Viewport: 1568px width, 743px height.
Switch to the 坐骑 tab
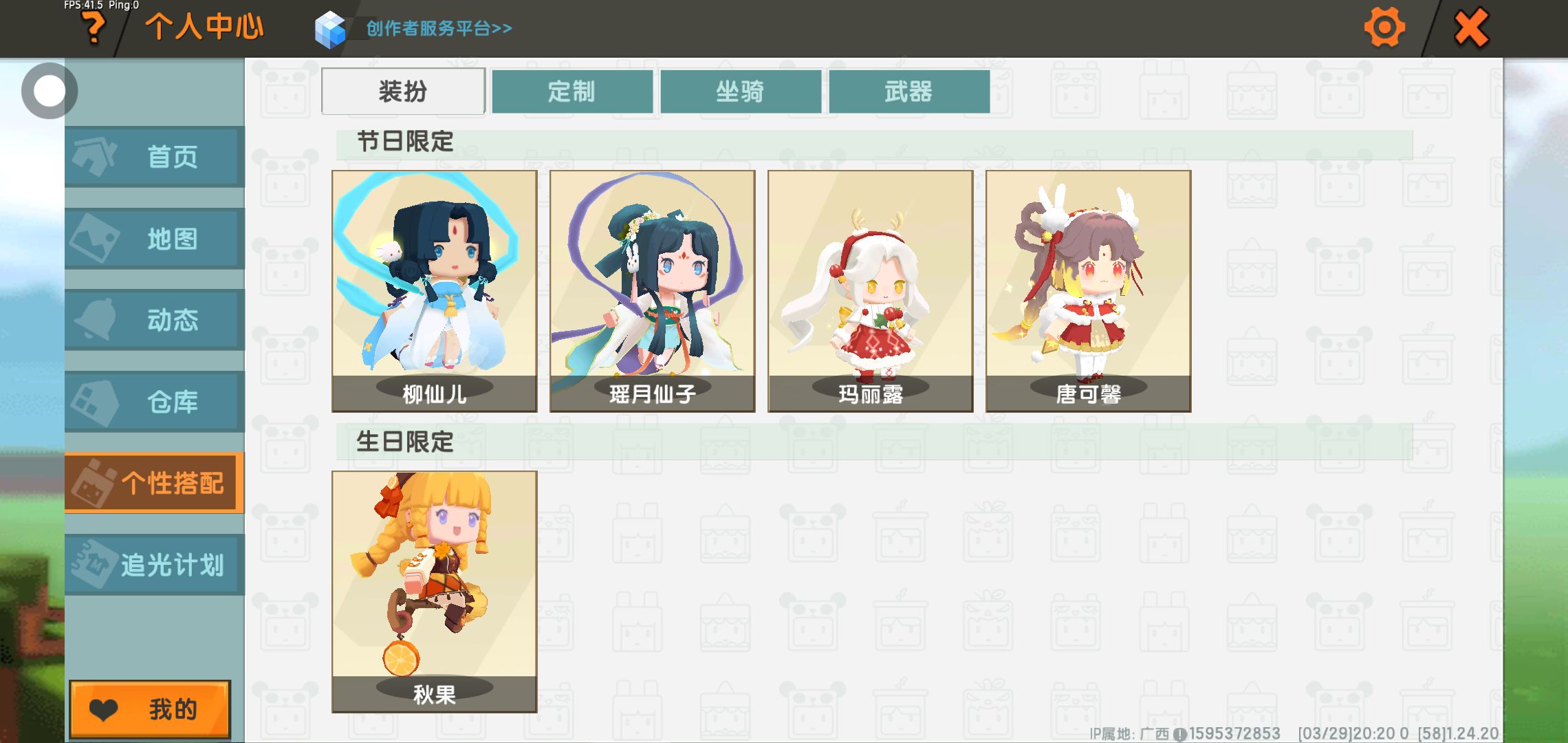(x=740, y=91)
